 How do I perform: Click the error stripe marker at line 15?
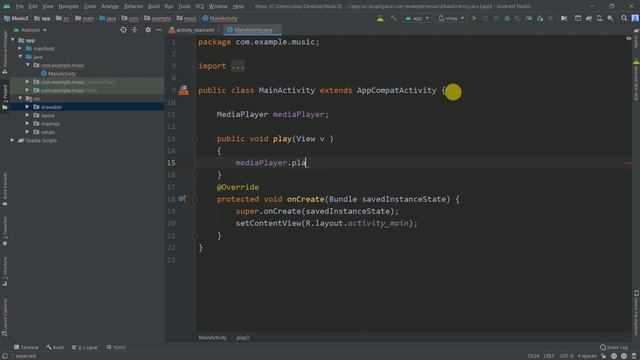coord(628,163)
